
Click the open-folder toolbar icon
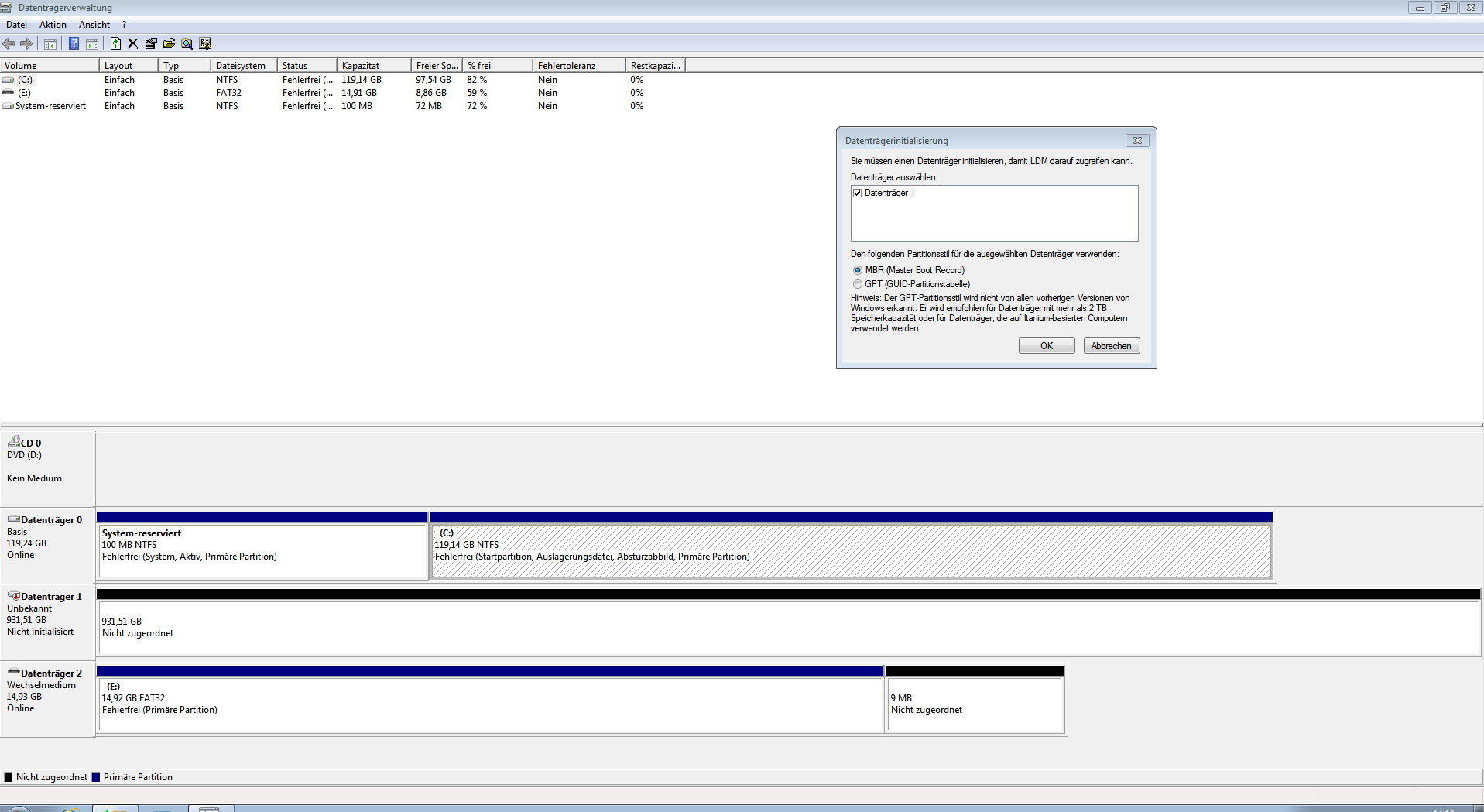pos(169,43)
